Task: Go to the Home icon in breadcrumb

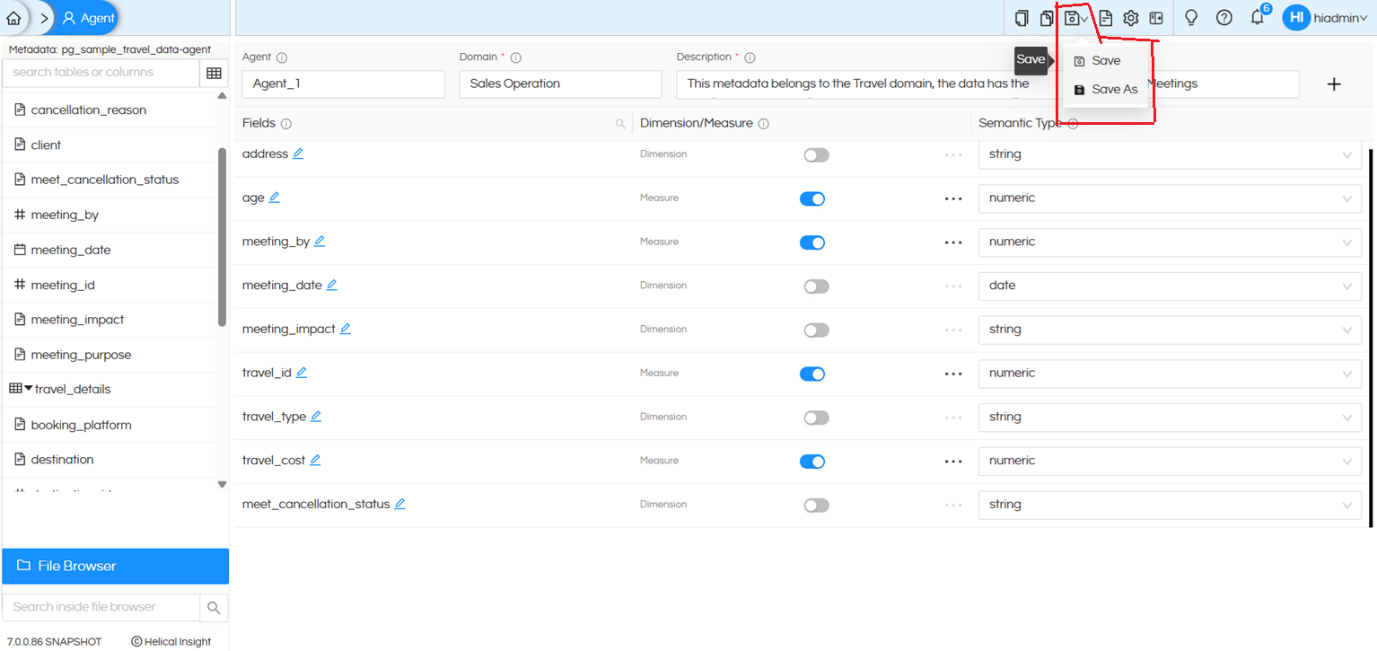Action: (x=14, y=18)
